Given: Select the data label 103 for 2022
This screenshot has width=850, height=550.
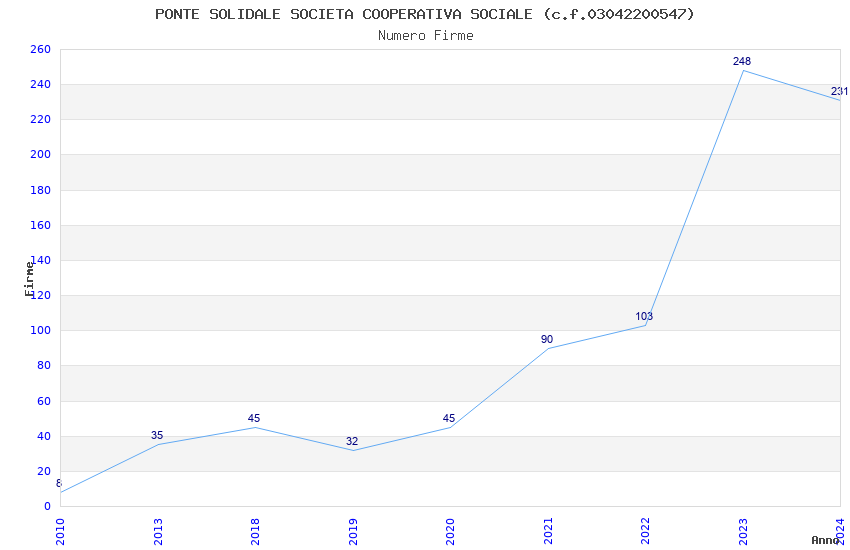Looking at the screenshot, I should coord(644,316).
